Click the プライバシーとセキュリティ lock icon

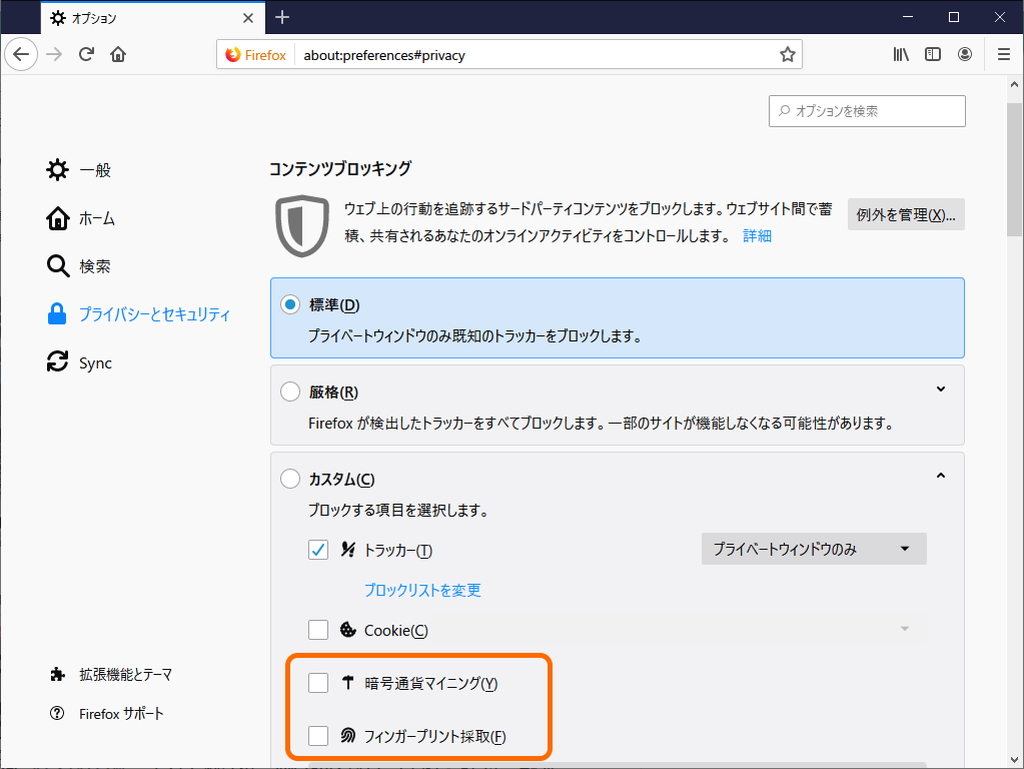[x=55, y=314]
